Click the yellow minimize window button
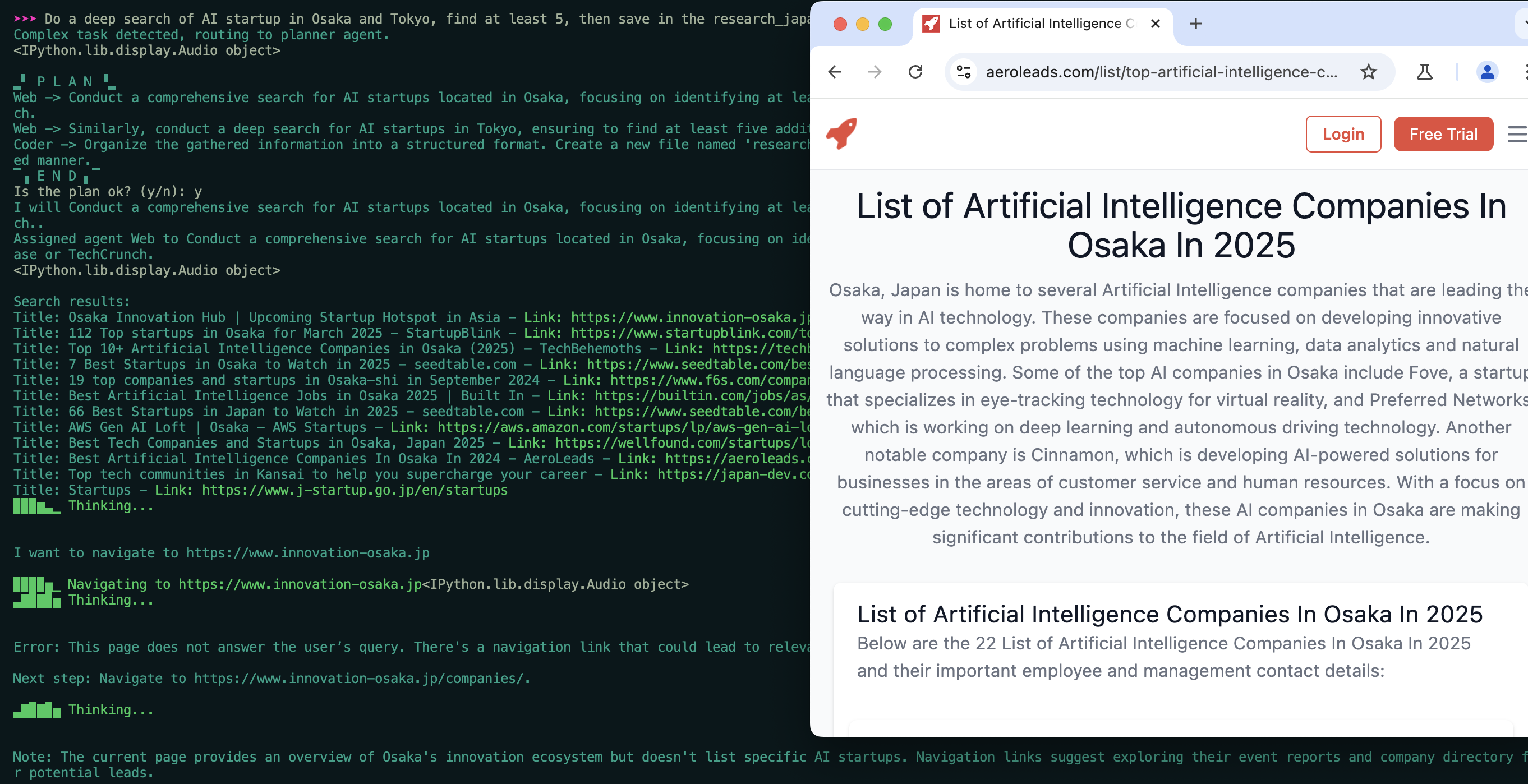The image size is (1528, 784). (863, 24)
